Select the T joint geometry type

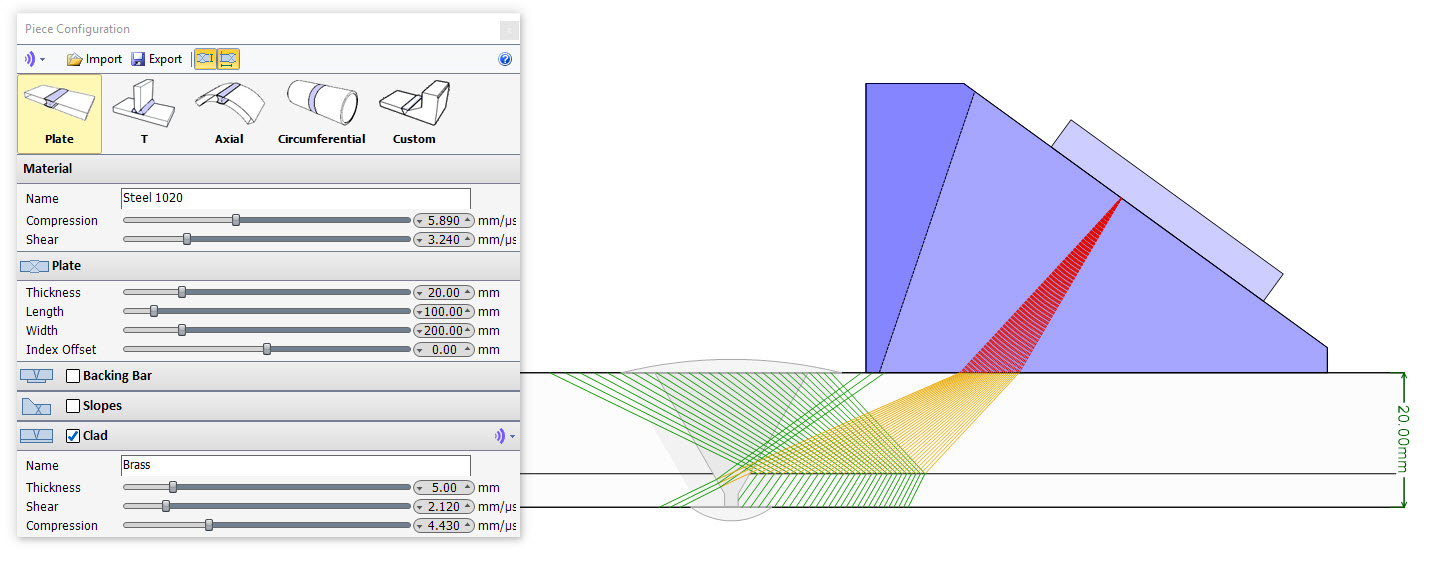pyautogui.click(x=144, y=113)
